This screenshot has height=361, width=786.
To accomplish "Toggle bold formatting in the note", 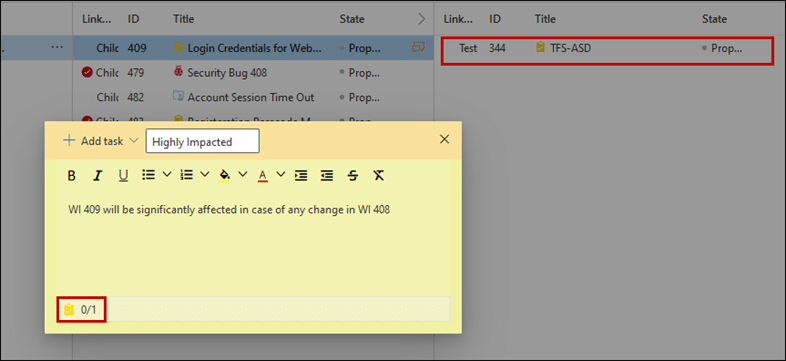I will [72, 175].
